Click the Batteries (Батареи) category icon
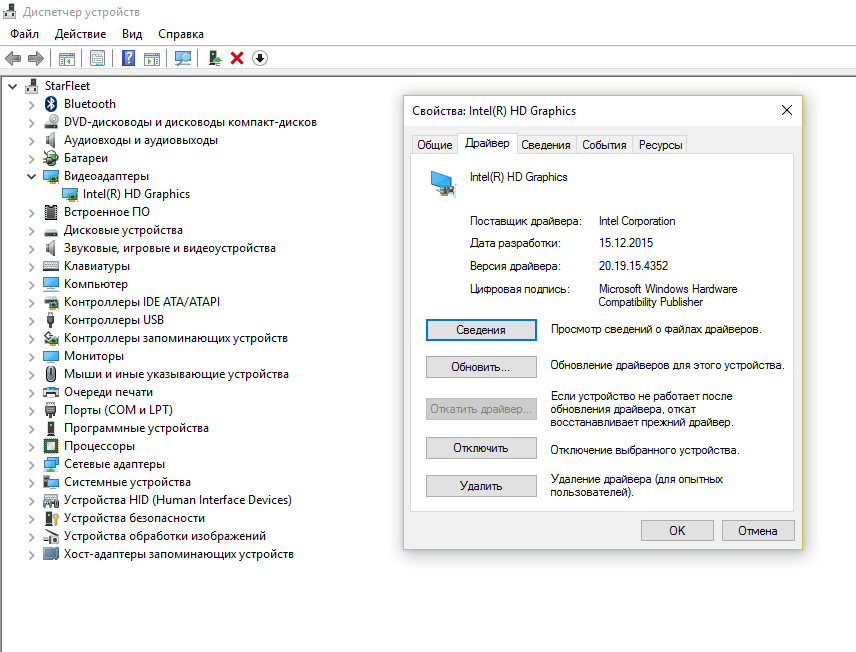The image size is (856, 652). 51,158
